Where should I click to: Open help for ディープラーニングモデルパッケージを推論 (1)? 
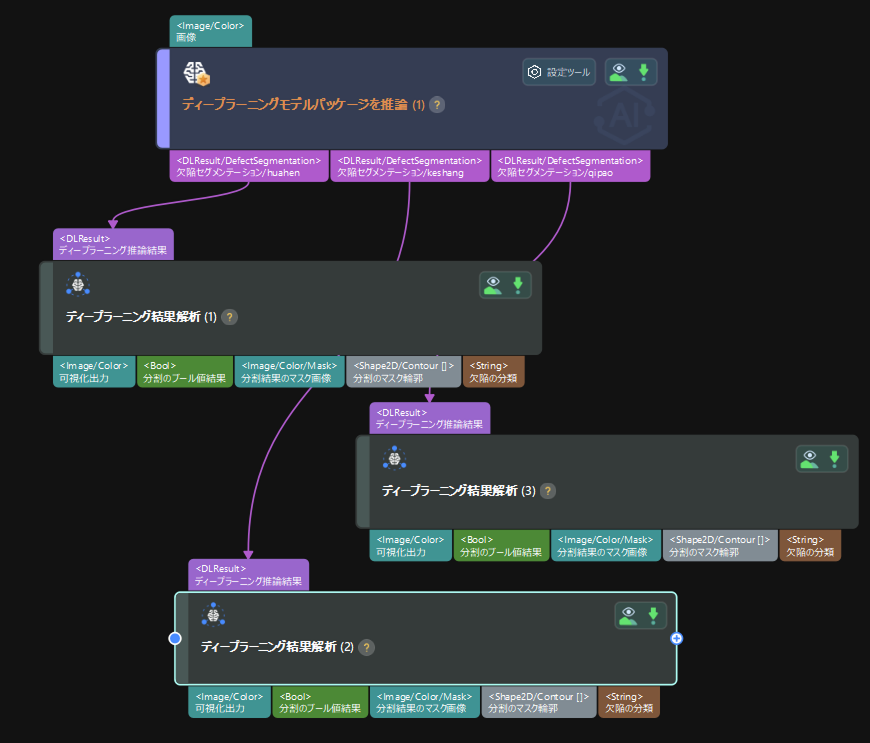(x=437, y=104)
